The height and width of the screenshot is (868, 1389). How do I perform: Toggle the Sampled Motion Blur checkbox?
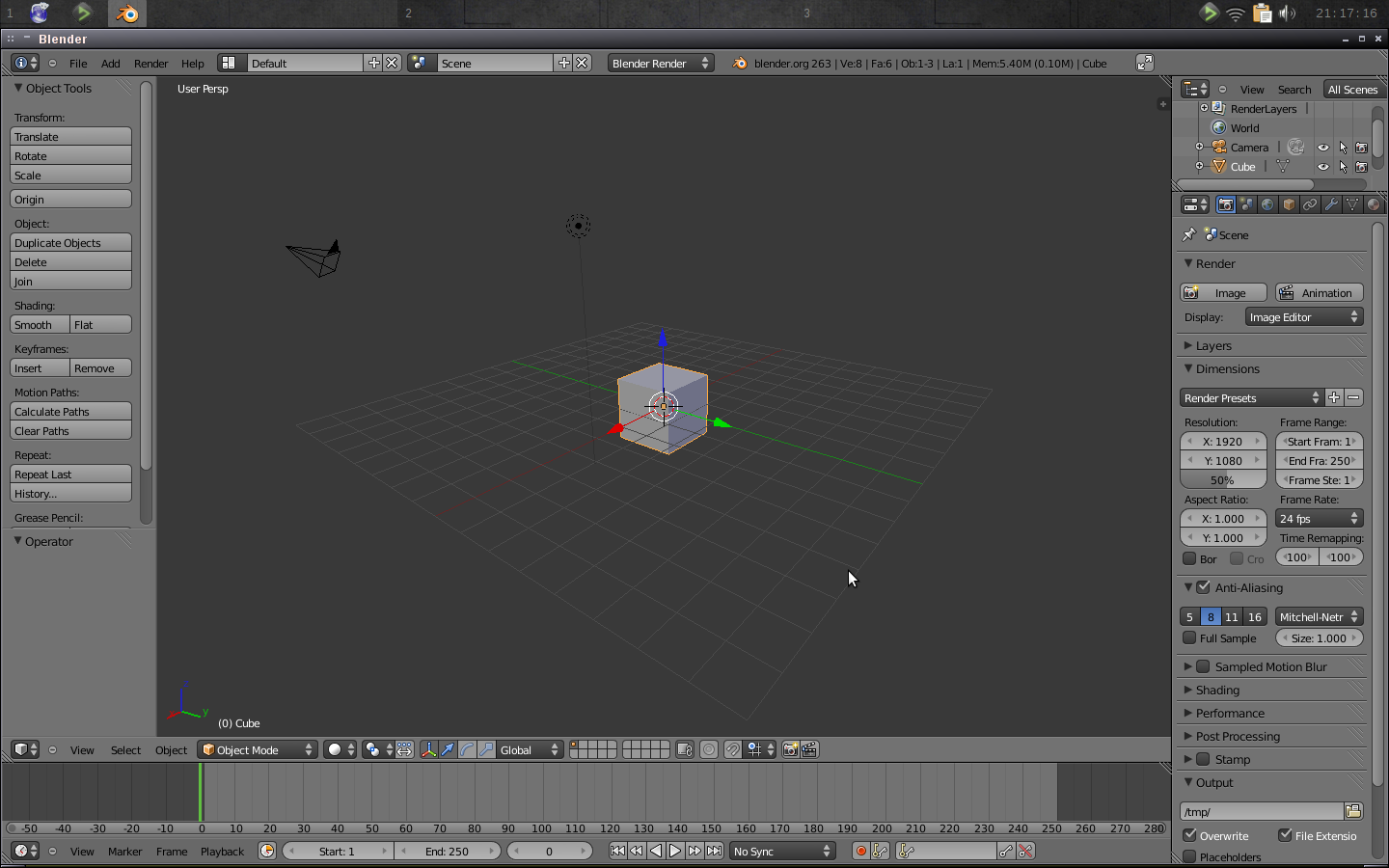tap(1204, 666)
